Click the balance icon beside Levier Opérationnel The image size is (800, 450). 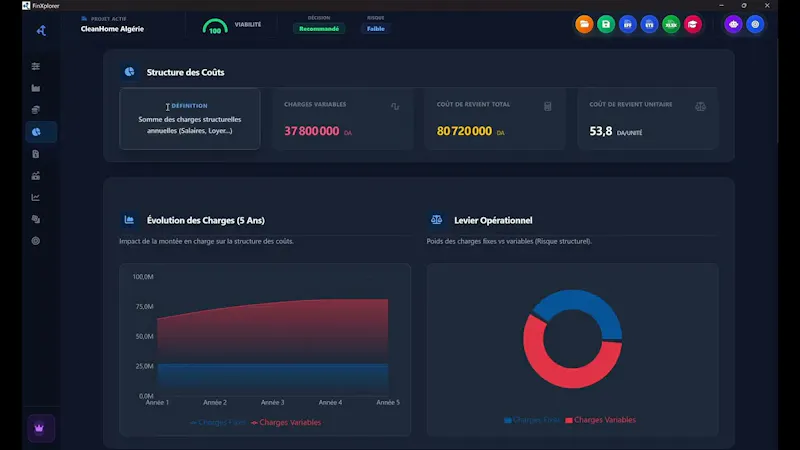[436, 220]
